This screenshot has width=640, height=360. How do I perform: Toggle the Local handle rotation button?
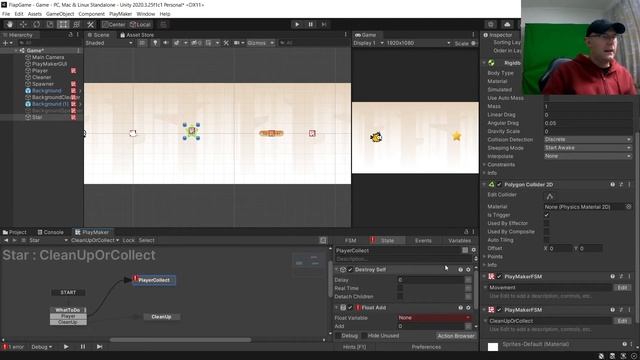click(x=140, y=24)
